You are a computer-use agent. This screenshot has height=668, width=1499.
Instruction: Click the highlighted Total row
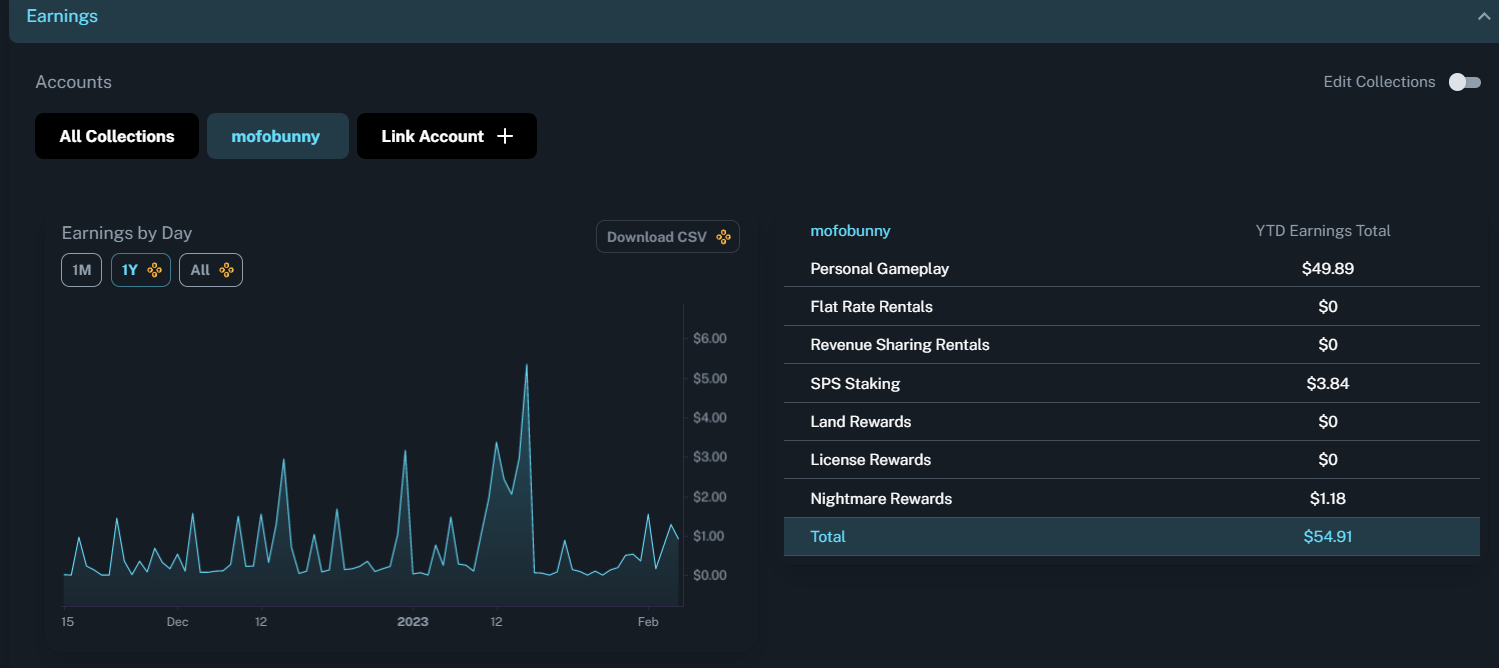point(1130,537)
